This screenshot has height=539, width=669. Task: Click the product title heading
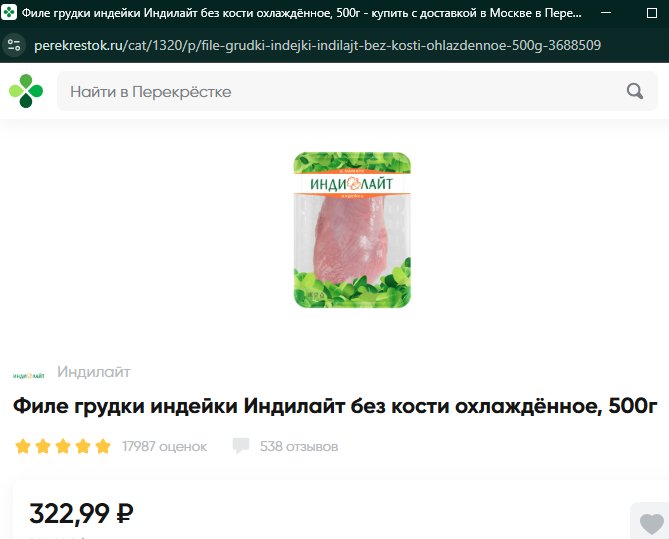pos(335,406)
